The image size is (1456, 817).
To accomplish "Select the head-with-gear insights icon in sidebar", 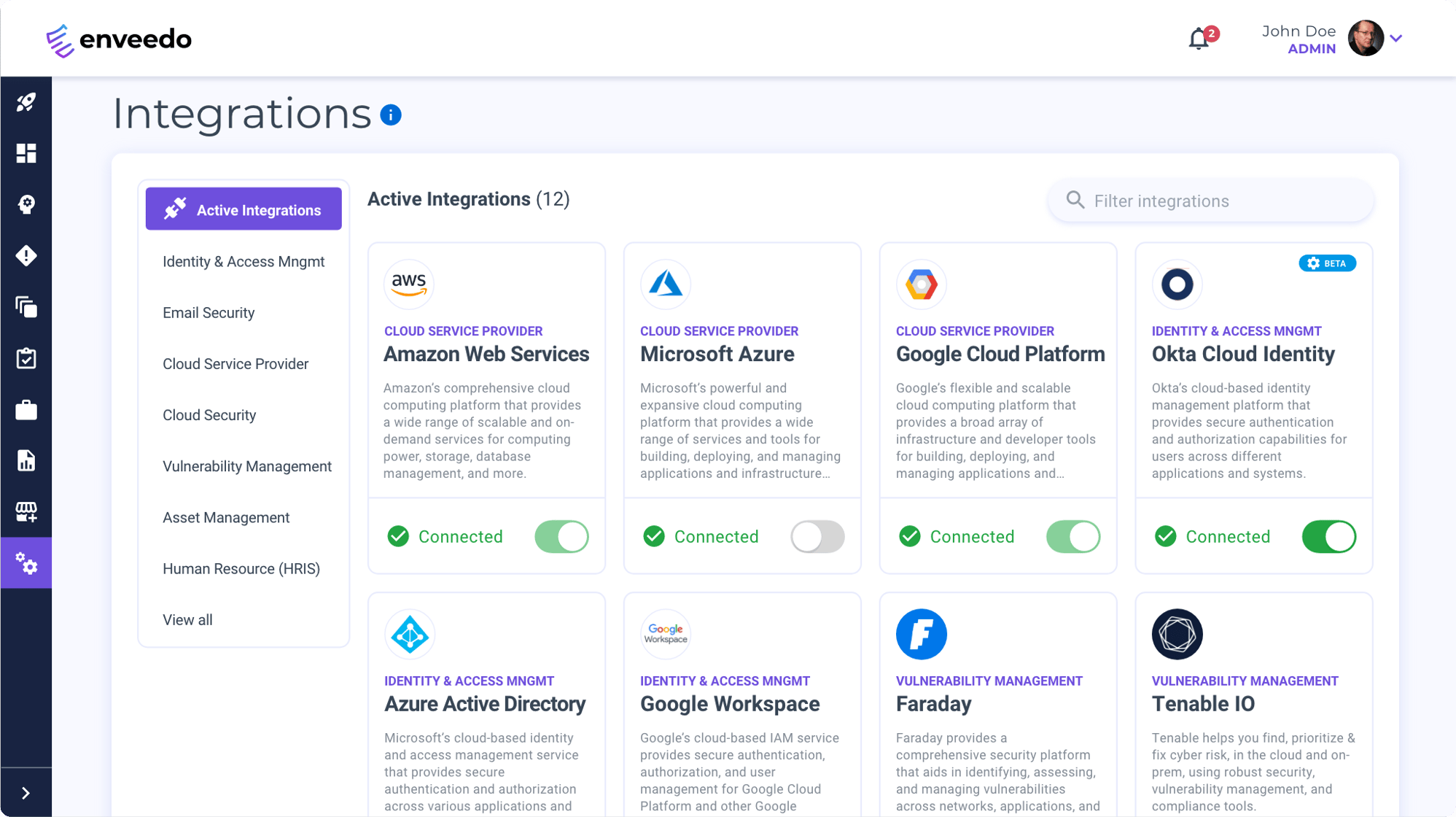I will [26, 204].
